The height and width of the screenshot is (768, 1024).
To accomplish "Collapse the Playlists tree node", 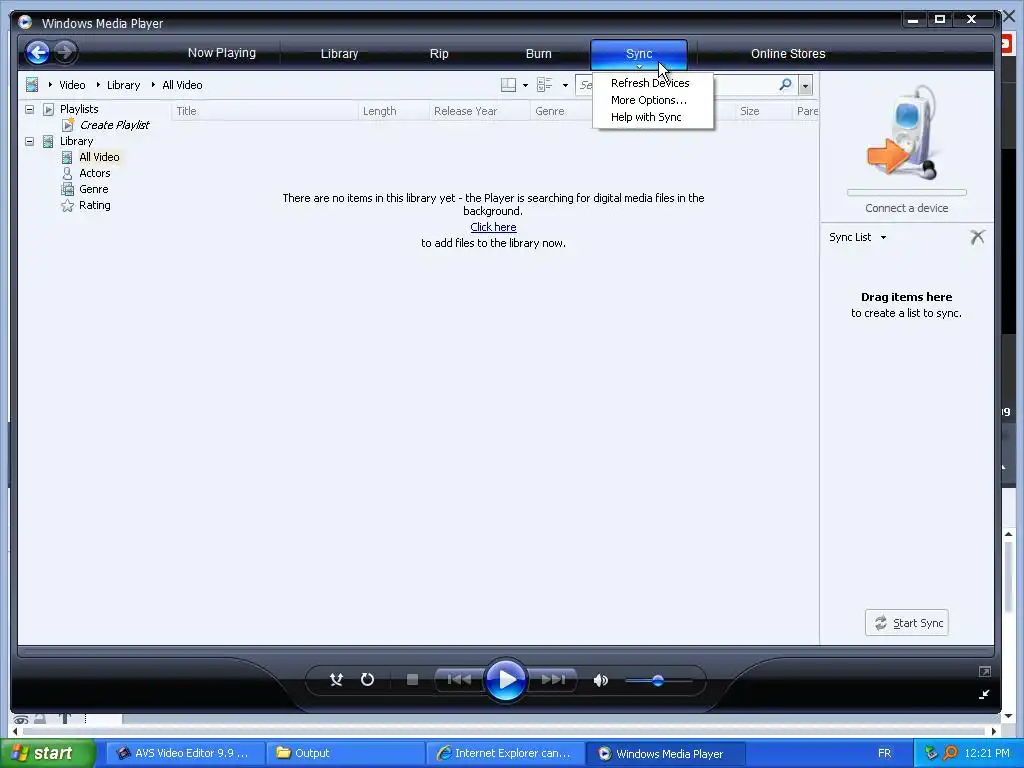I will 29,109.
